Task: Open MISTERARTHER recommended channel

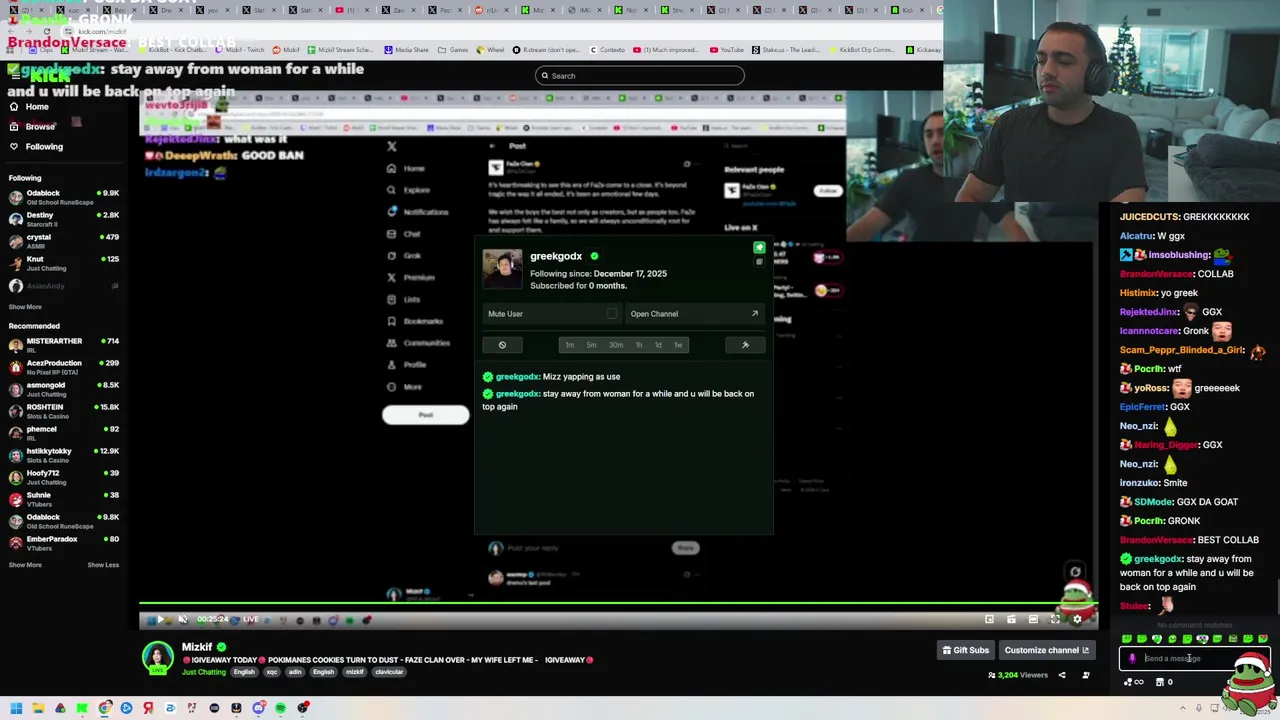Action: 64,345
